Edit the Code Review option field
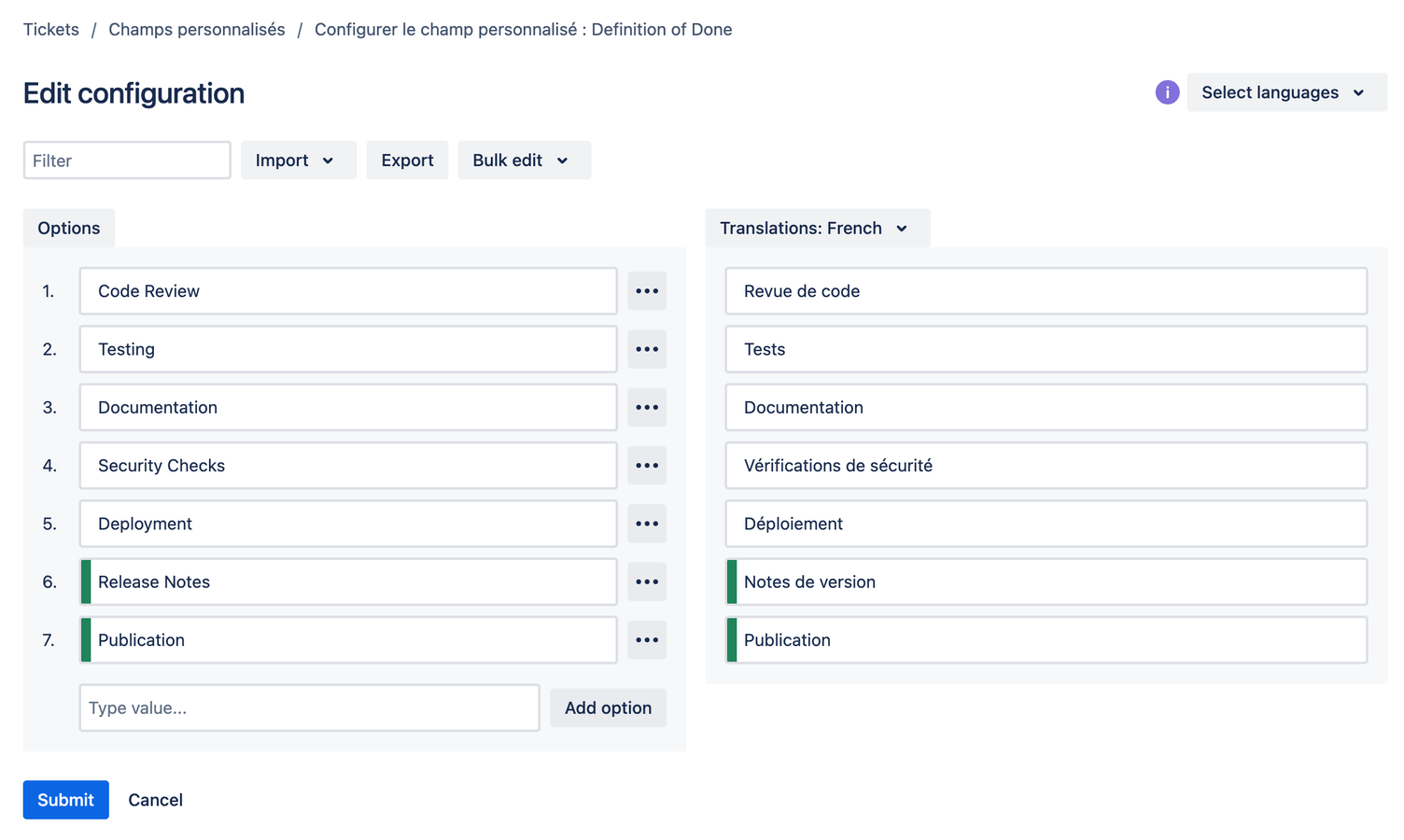 click(x=348, y=291)
